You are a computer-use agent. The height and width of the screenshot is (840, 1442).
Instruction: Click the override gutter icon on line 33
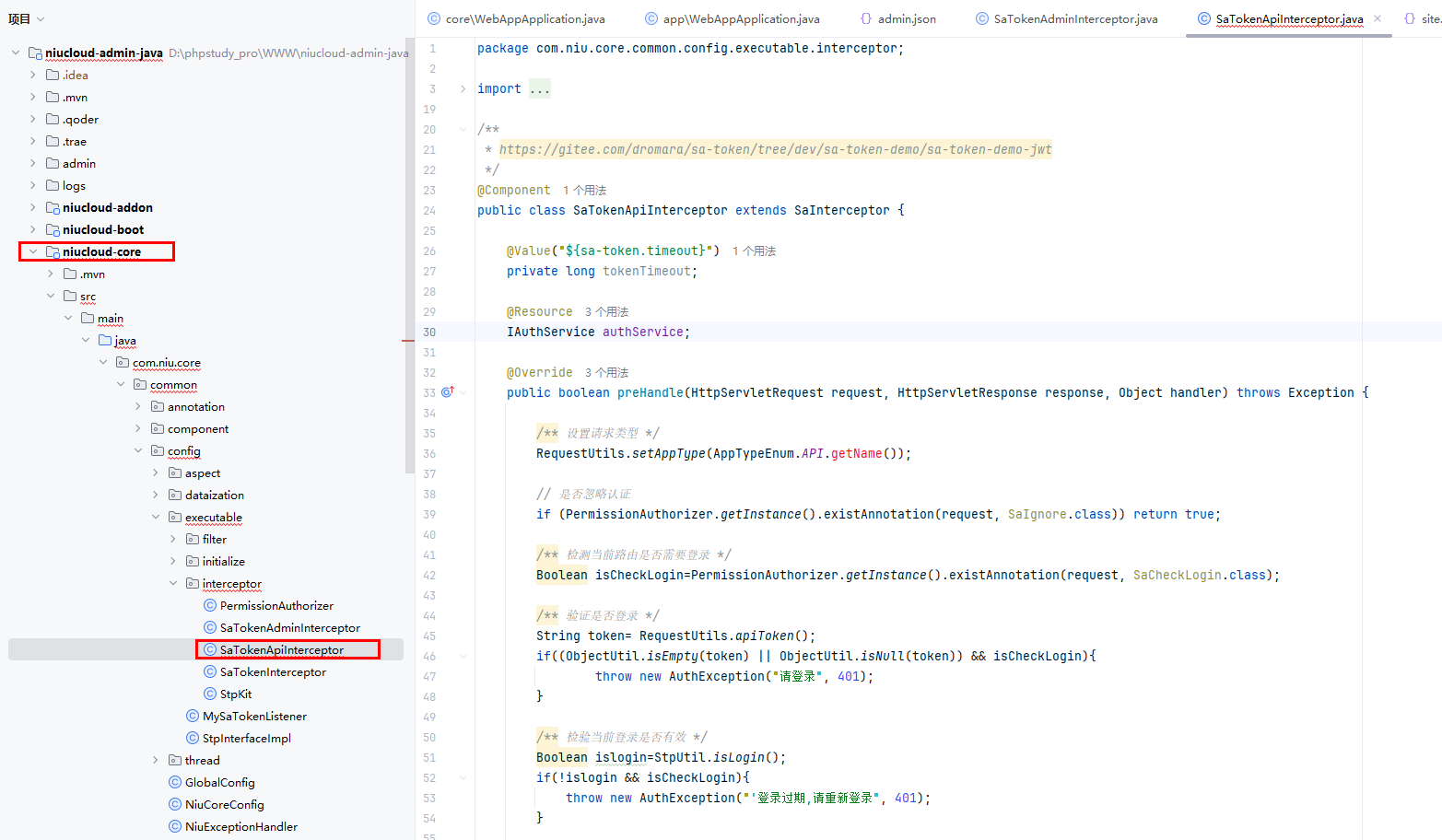pyautogui.click(x=447, y=392)
